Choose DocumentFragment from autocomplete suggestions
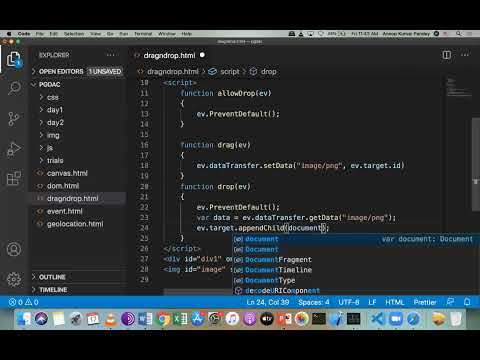This screenshot has width=480, height=360. [x=356, y=260]
